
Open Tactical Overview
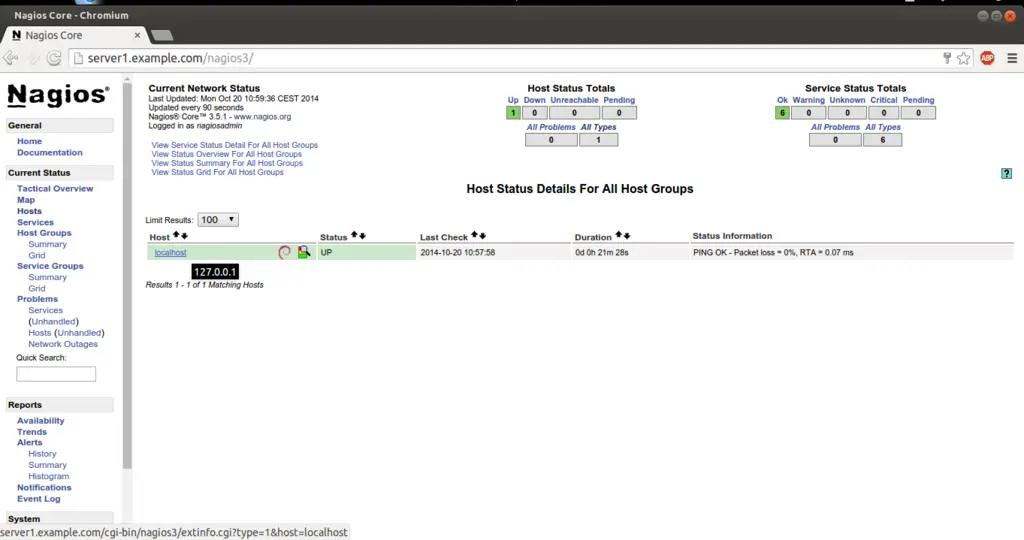pyautogui.click(x=55, y=188)
